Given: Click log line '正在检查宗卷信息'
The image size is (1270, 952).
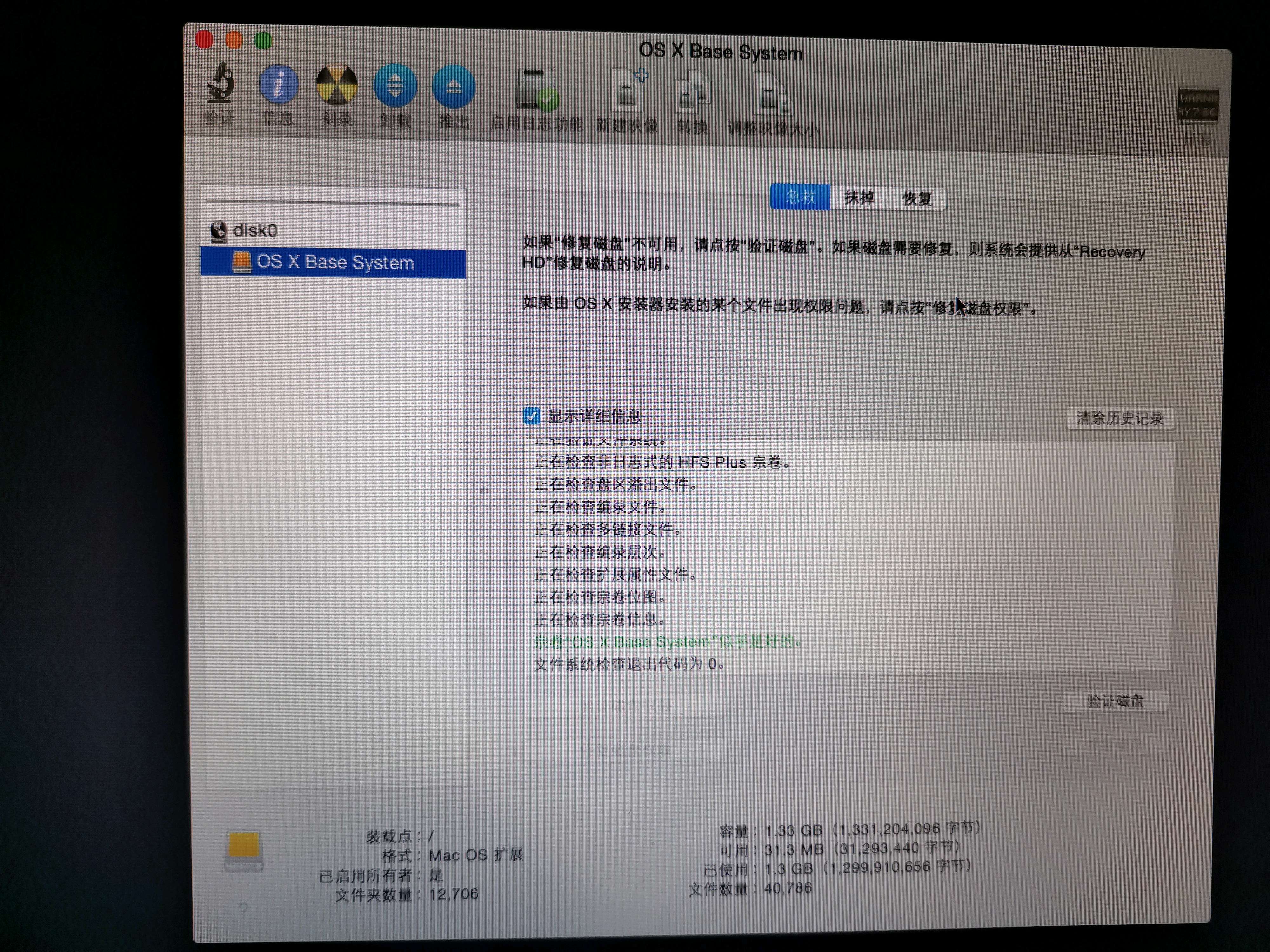Looking at the screenshot, I should point(600,620).
